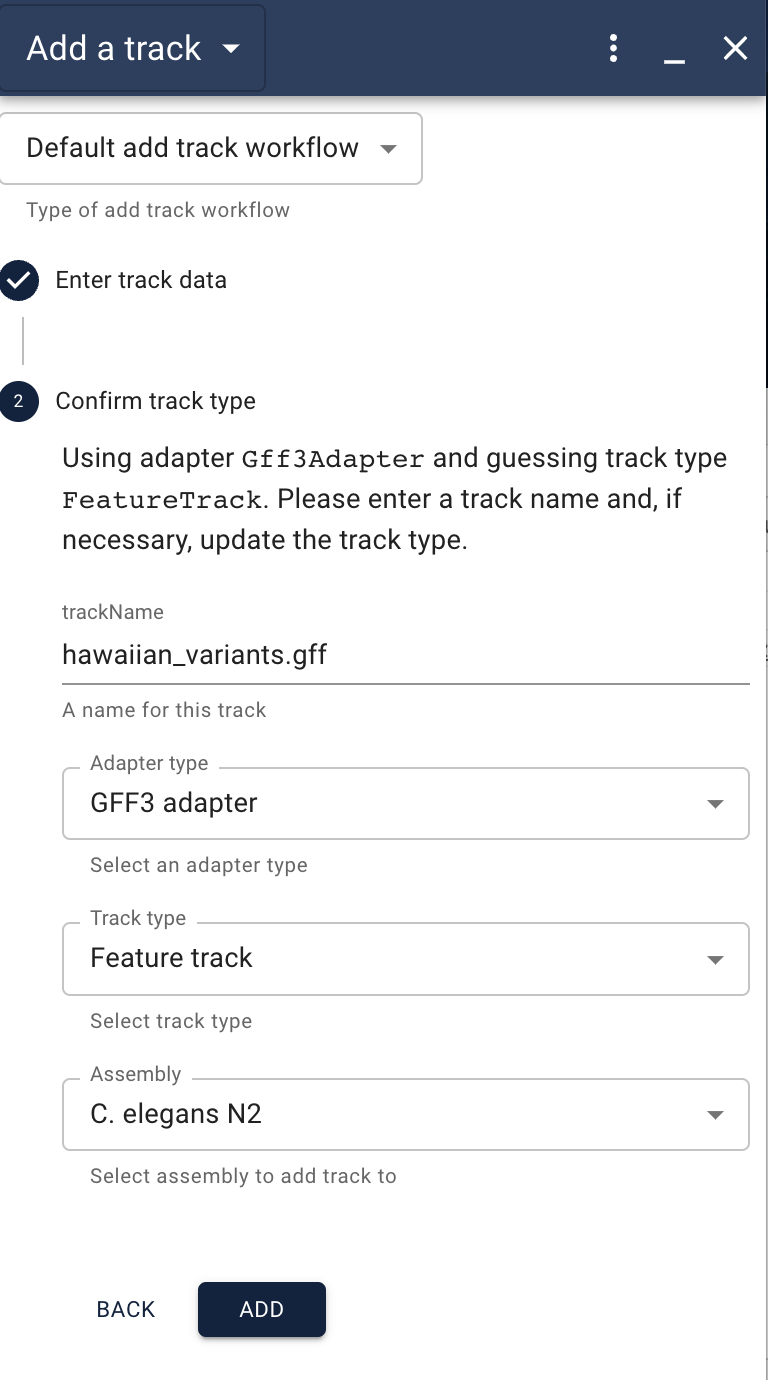Minimize the Add a track panel

pyautogui.click(x=675, y=50)
